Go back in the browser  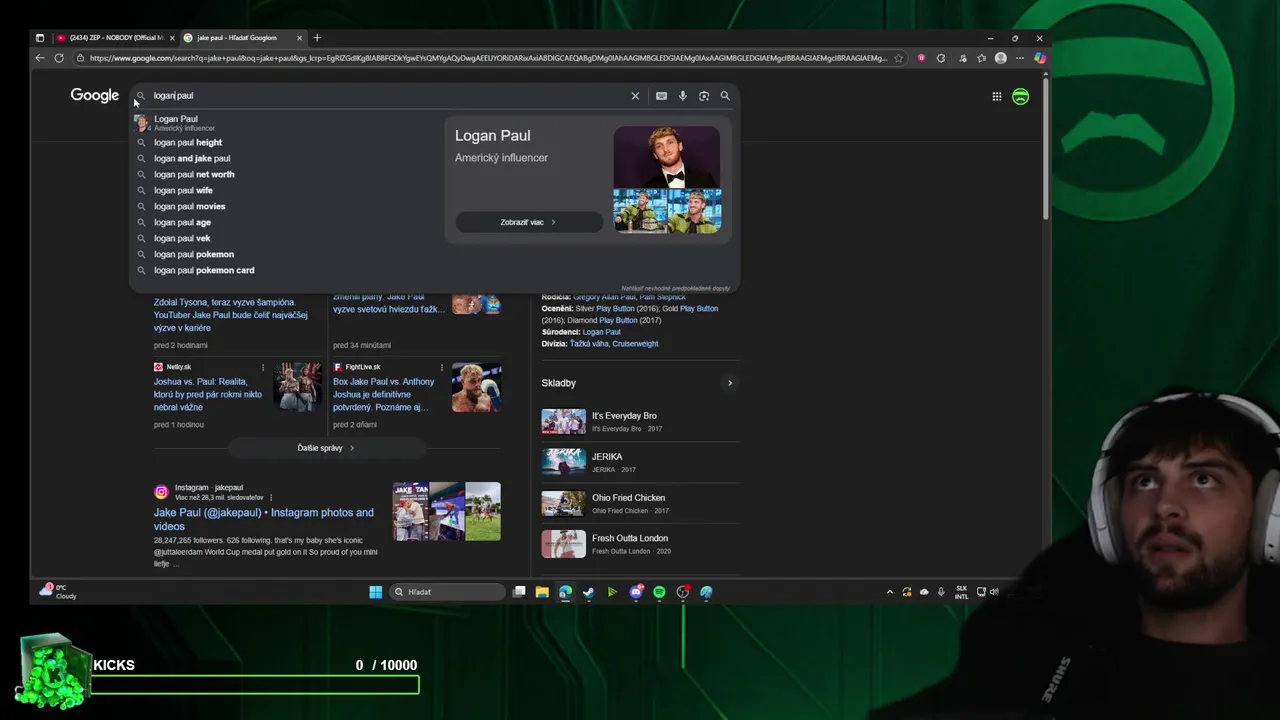tap(40, 58)
